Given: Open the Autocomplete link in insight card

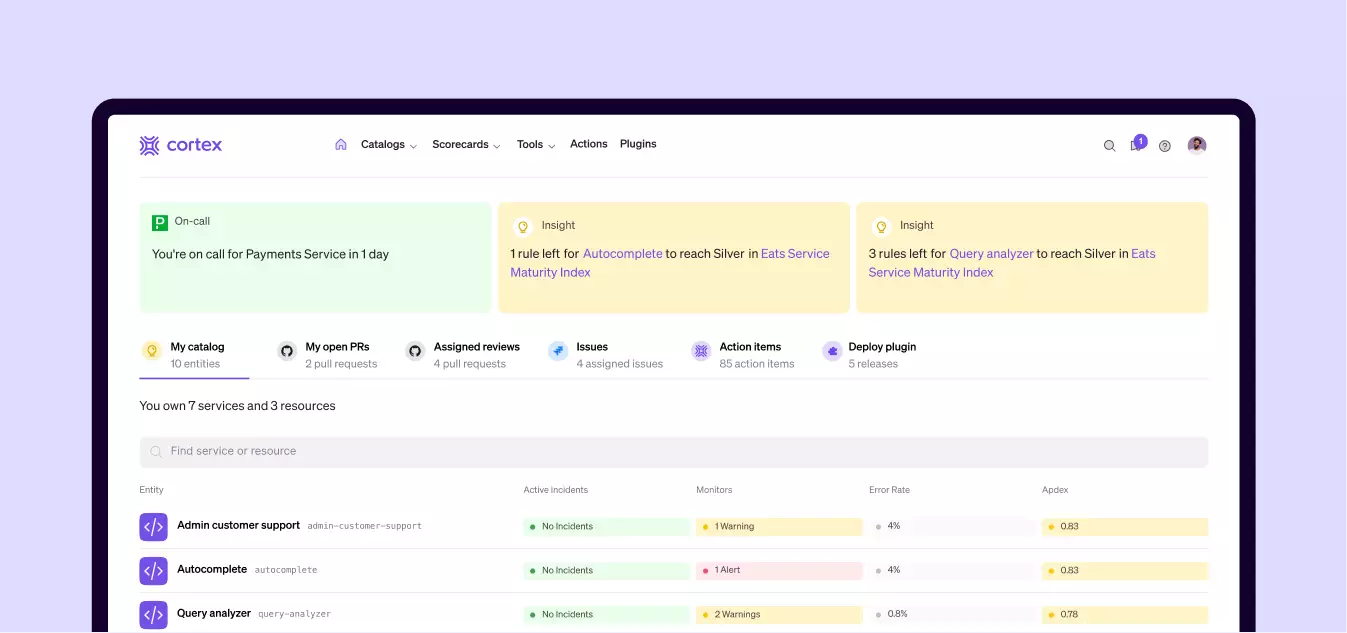Looking at the screenshot, I should [622, 254].
